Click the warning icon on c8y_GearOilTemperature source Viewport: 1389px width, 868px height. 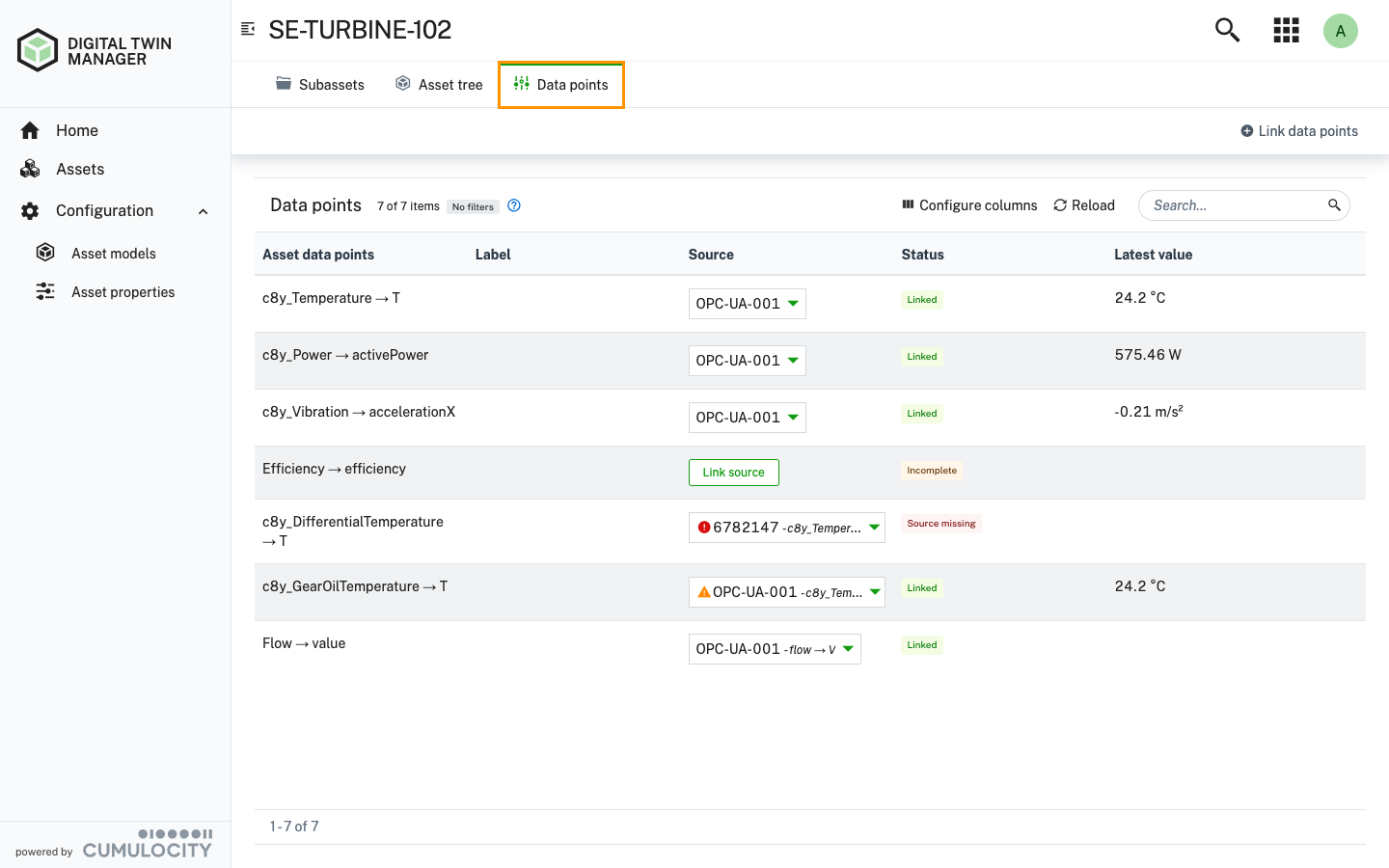point(703,590)
